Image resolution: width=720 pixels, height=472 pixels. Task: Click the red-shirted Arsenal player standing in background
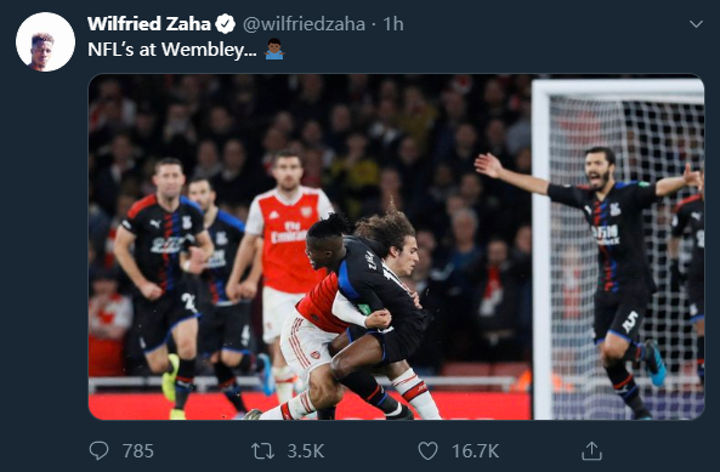287,250
